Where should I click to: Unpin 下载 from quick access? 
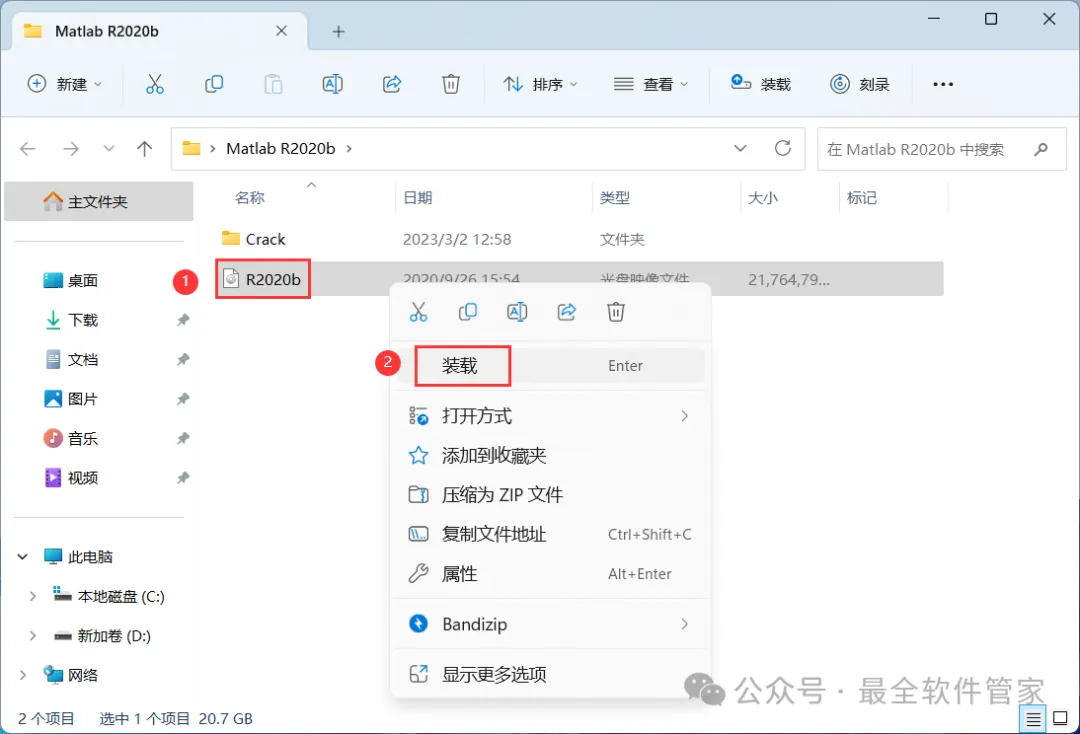[x=183, y=320]
